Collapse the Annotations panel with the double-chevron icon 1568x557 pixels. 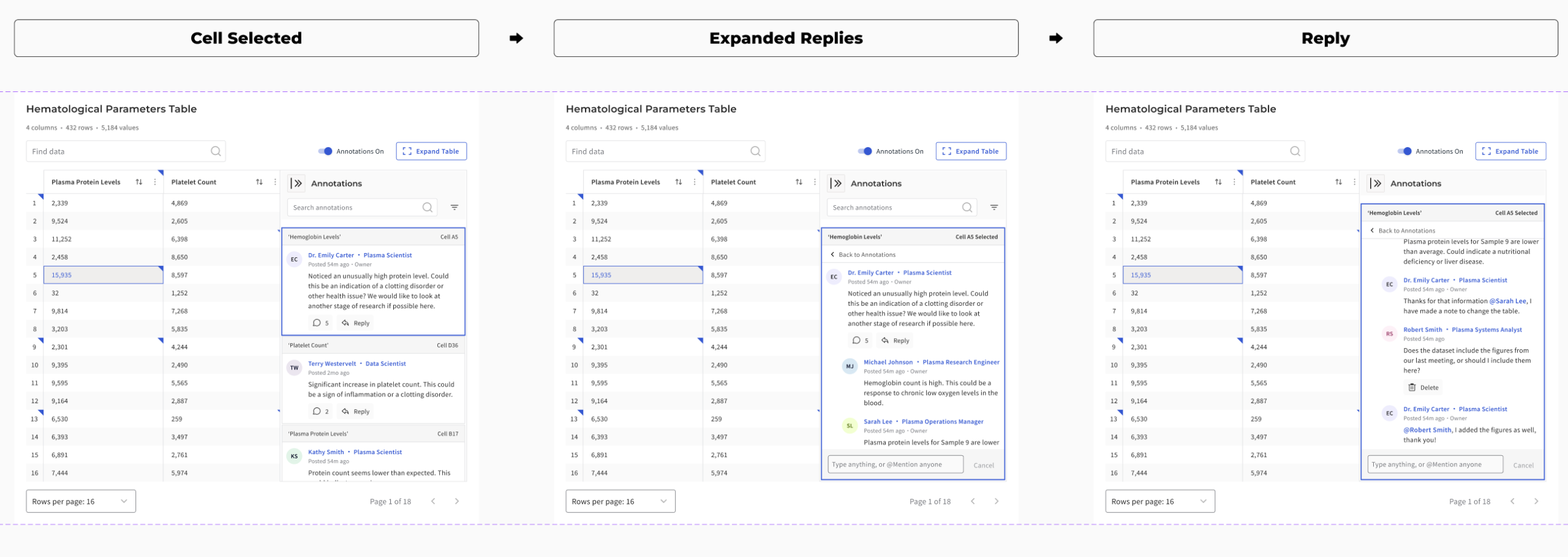click(298, 183)
